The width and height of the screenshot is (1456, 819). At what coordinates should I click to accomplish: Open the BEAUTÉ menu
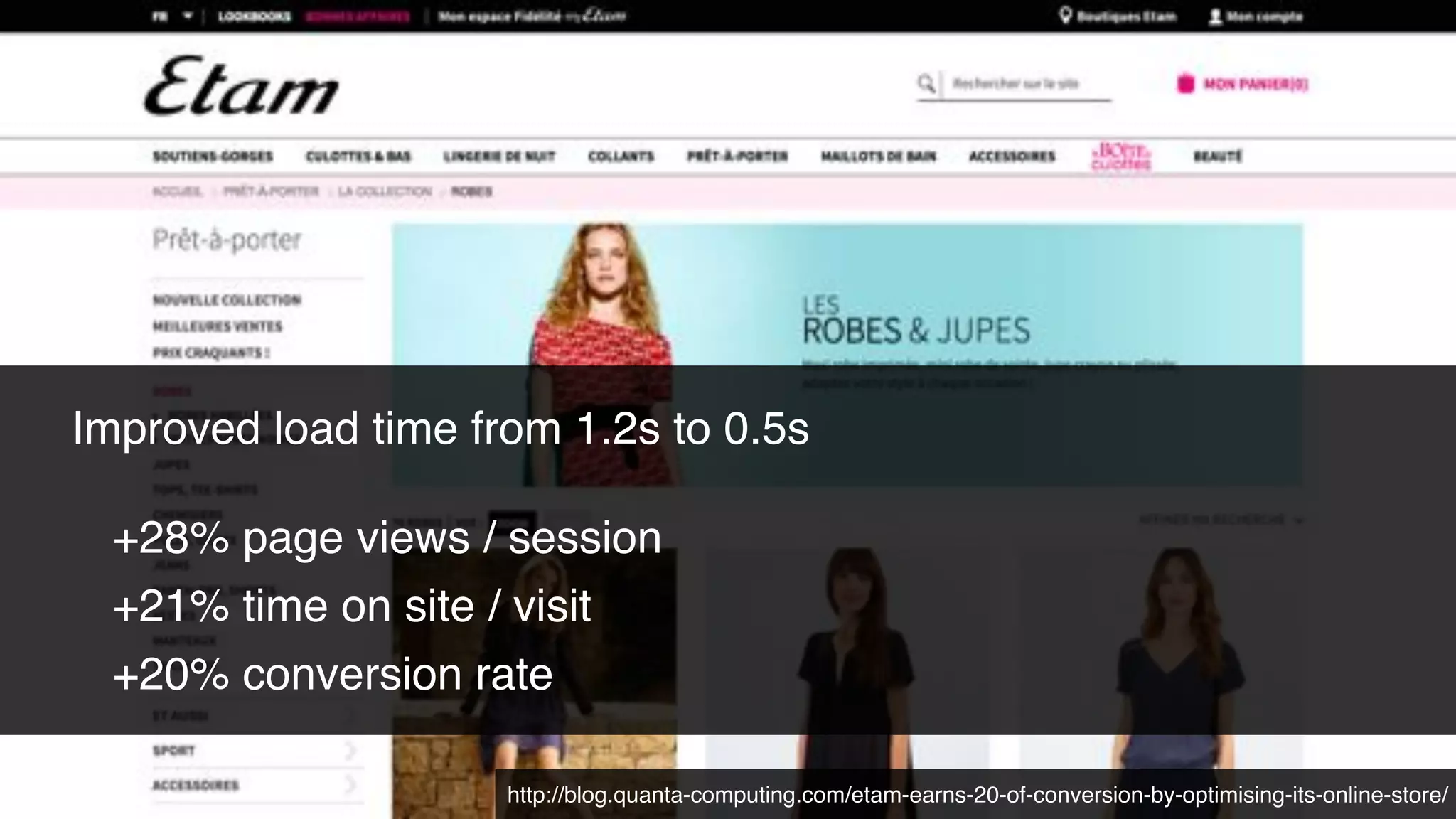[1217, 156]
